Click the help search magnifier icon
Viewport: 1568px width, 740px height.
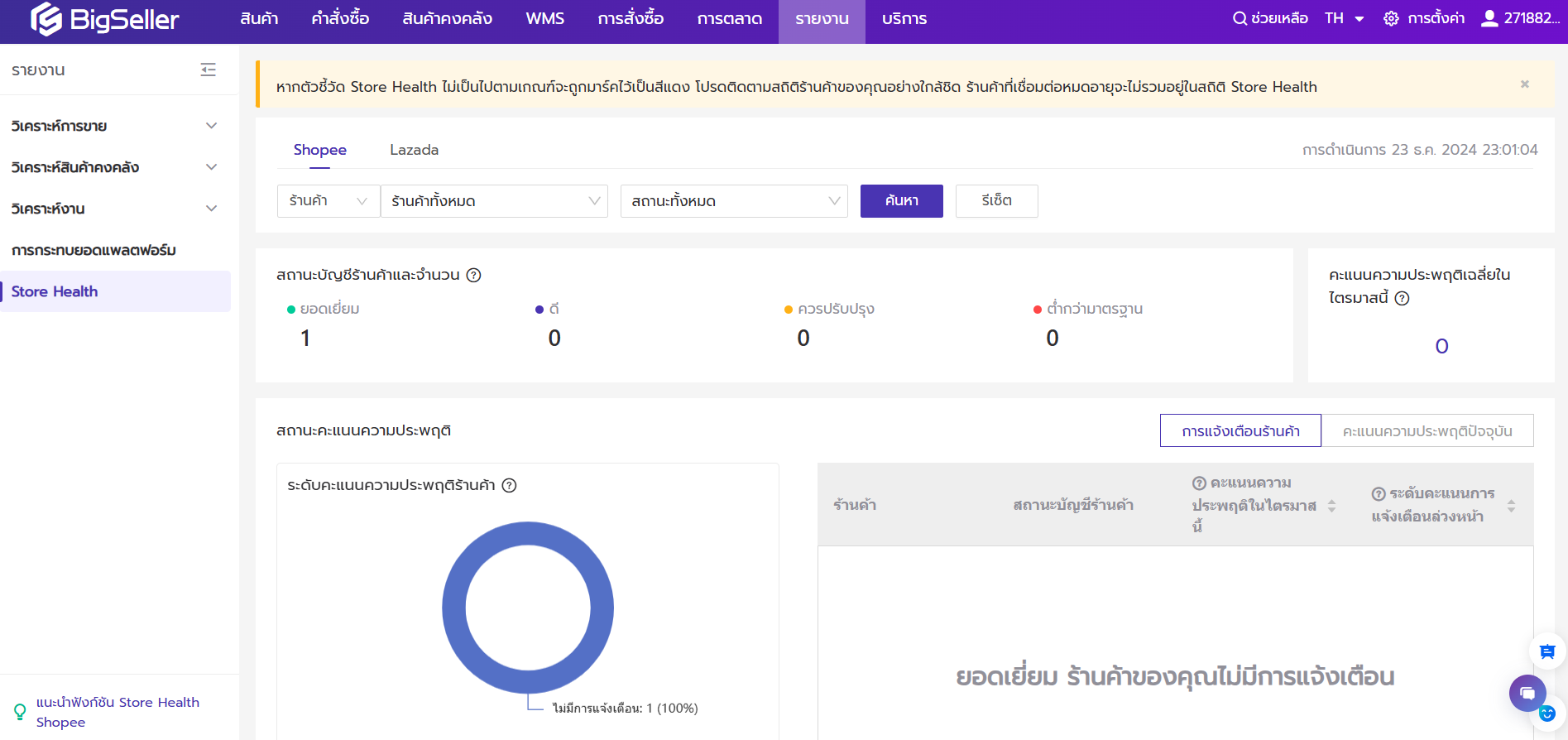tap(1239, 18)
